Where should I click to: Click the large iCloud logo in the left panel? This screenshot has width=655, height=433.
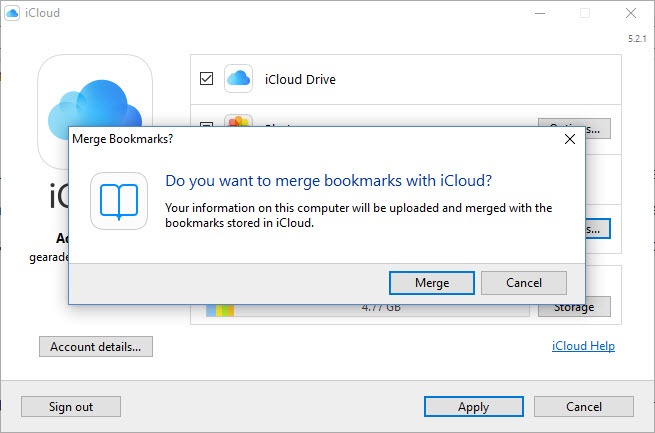(95, 92)
